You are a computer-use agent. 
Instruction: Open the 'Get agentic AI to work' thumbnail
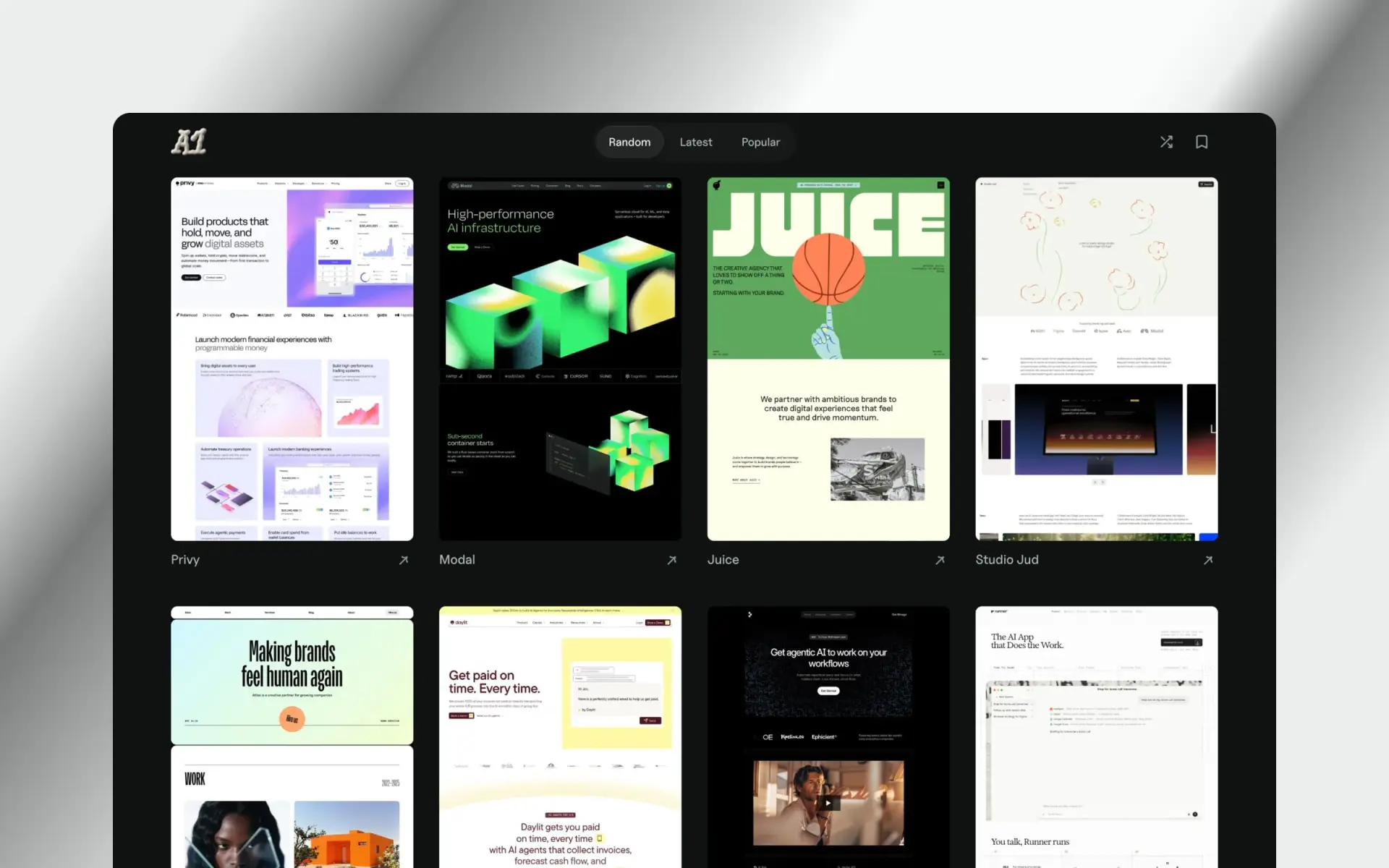[x=828, y=737]
